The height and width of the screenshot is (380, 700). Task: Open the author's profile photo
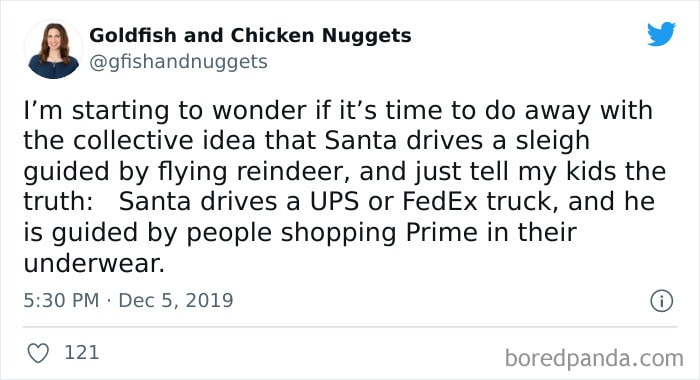(54, 50)
